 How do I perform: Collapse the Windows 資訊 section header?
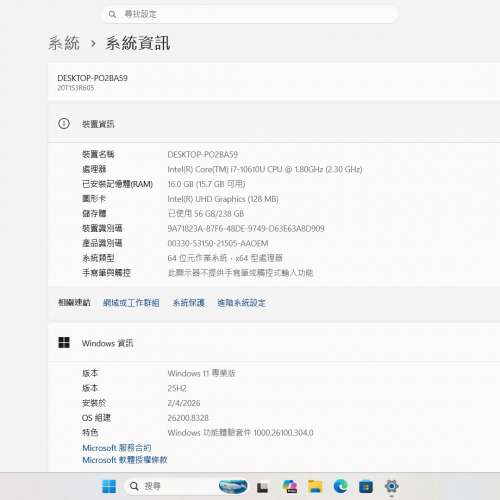click(x=274, y=342)
